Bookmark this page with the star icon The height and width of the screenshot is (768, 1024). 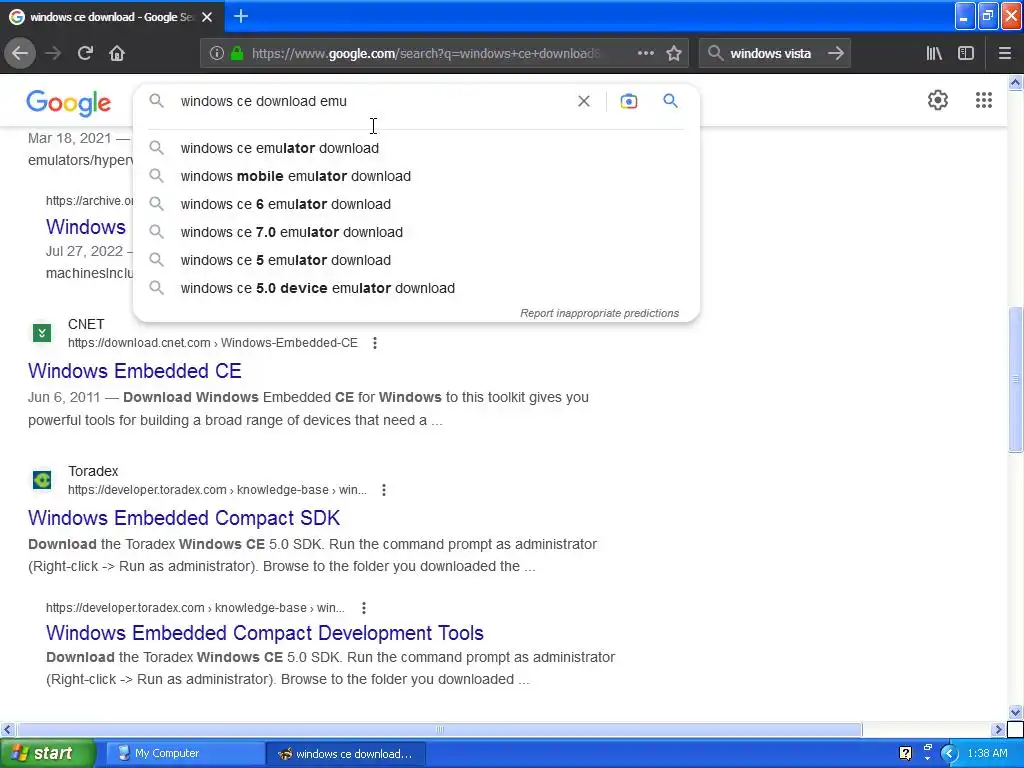pos(674,54)
